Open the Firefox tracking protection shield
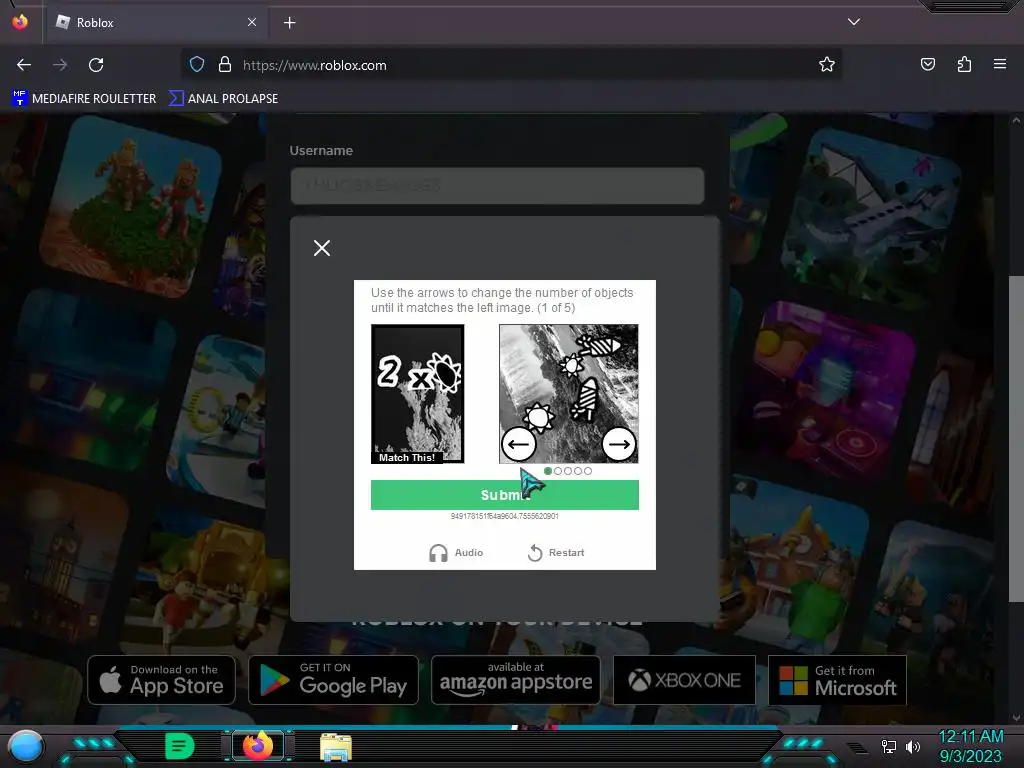Screen dimensions: 1024x768 (197, 64)
